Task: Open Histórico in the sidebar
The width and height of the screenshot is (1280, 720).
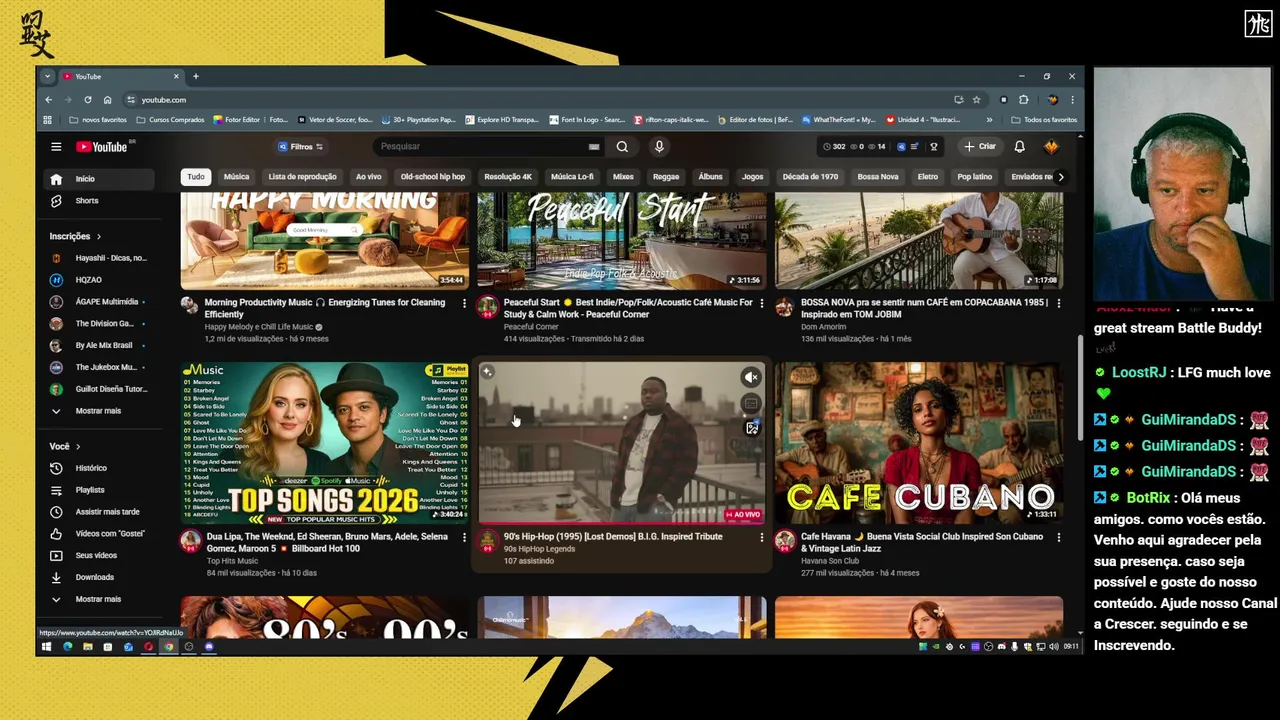Action: pyautogui.click(x=98, y=468)
